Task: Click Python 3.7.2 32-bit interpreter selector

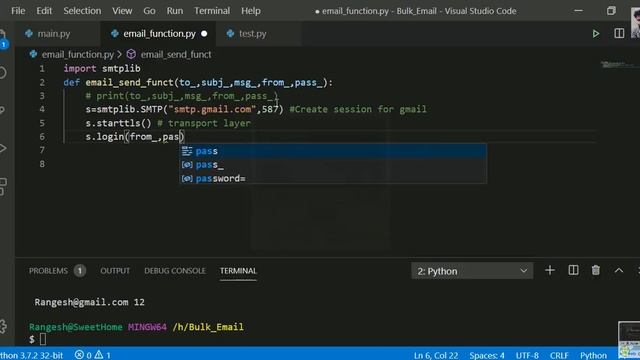Action: tap(31, 355)
